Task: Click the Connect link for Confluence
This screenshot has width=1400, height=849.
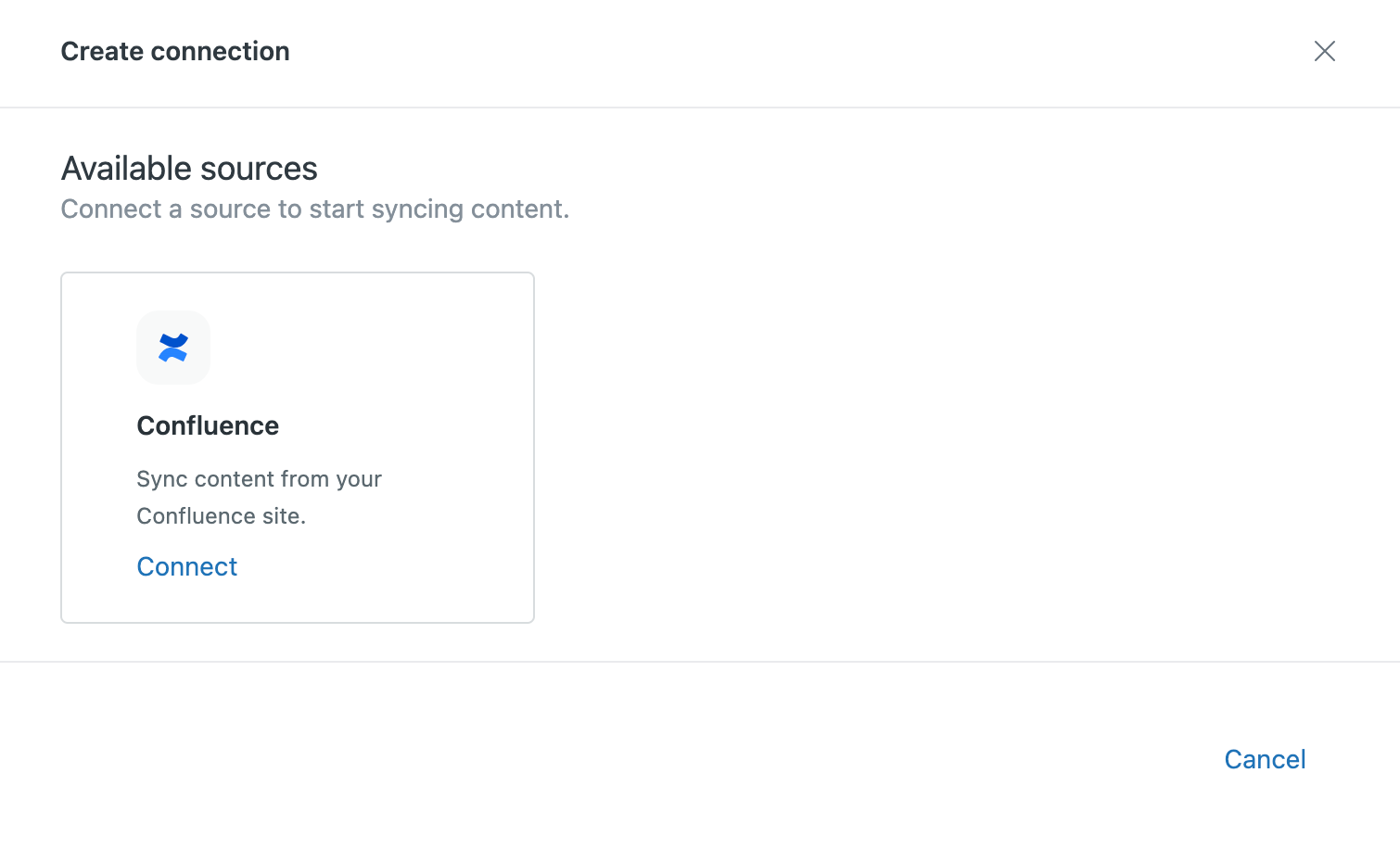Action: click(x=187, y=566)
